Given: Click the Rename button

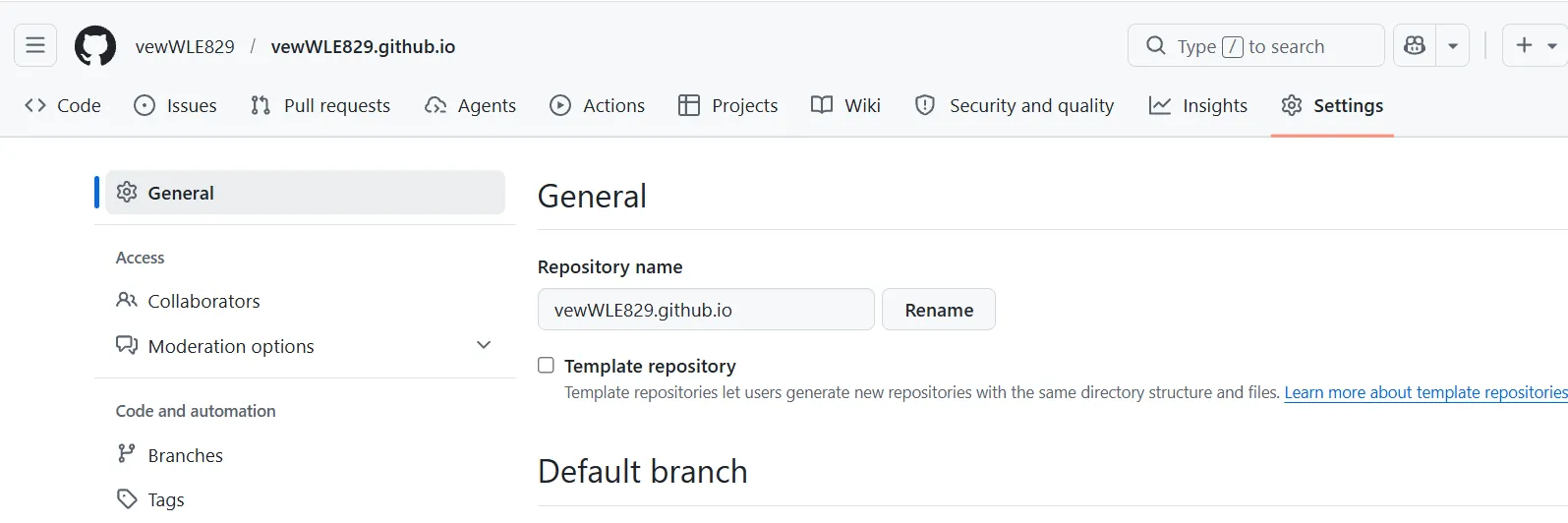Looking at the screenshot, I should click(939, 310).
